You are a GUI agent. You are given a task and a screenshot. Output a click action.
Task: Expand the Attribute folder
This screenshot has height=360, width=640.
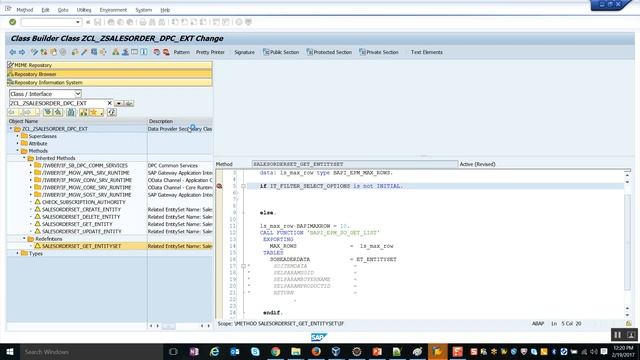(18, 143)
